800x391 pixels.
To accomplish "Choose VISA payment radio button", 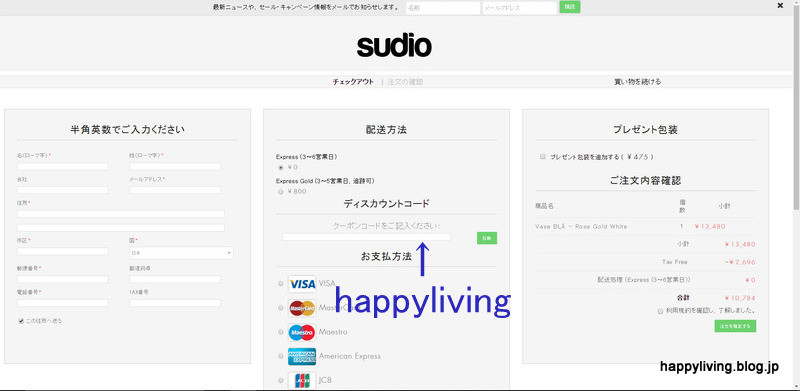I will [x=281, y=284].
